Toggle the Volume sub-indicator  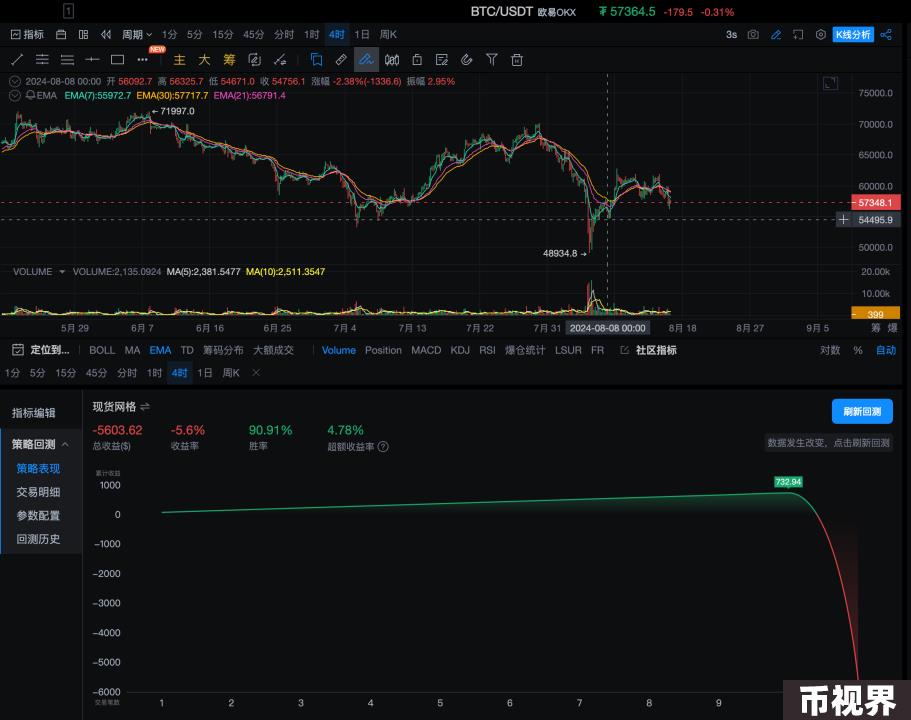[339, 350]
